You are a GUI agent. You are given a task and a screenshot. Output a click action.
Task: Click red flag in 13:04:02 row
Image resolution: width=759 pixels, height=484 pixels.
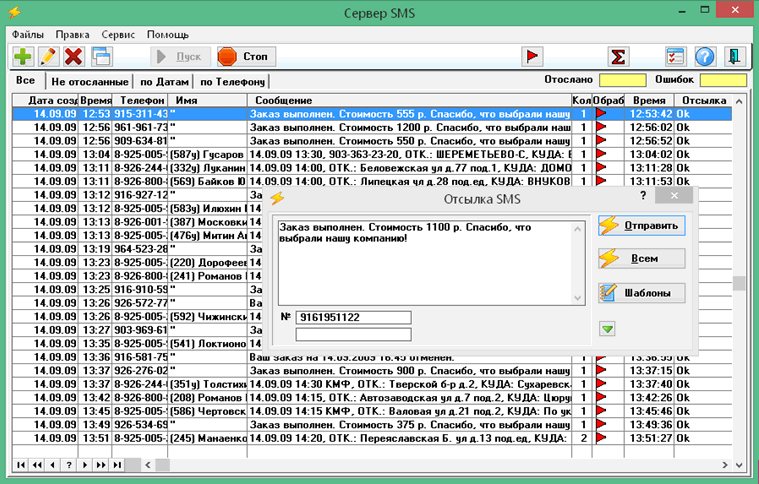pos(601,154)
